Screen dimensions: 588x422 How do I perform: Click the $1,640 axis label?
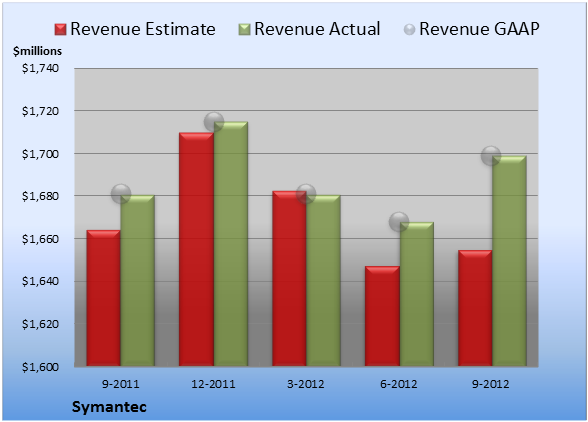point(40,281)
